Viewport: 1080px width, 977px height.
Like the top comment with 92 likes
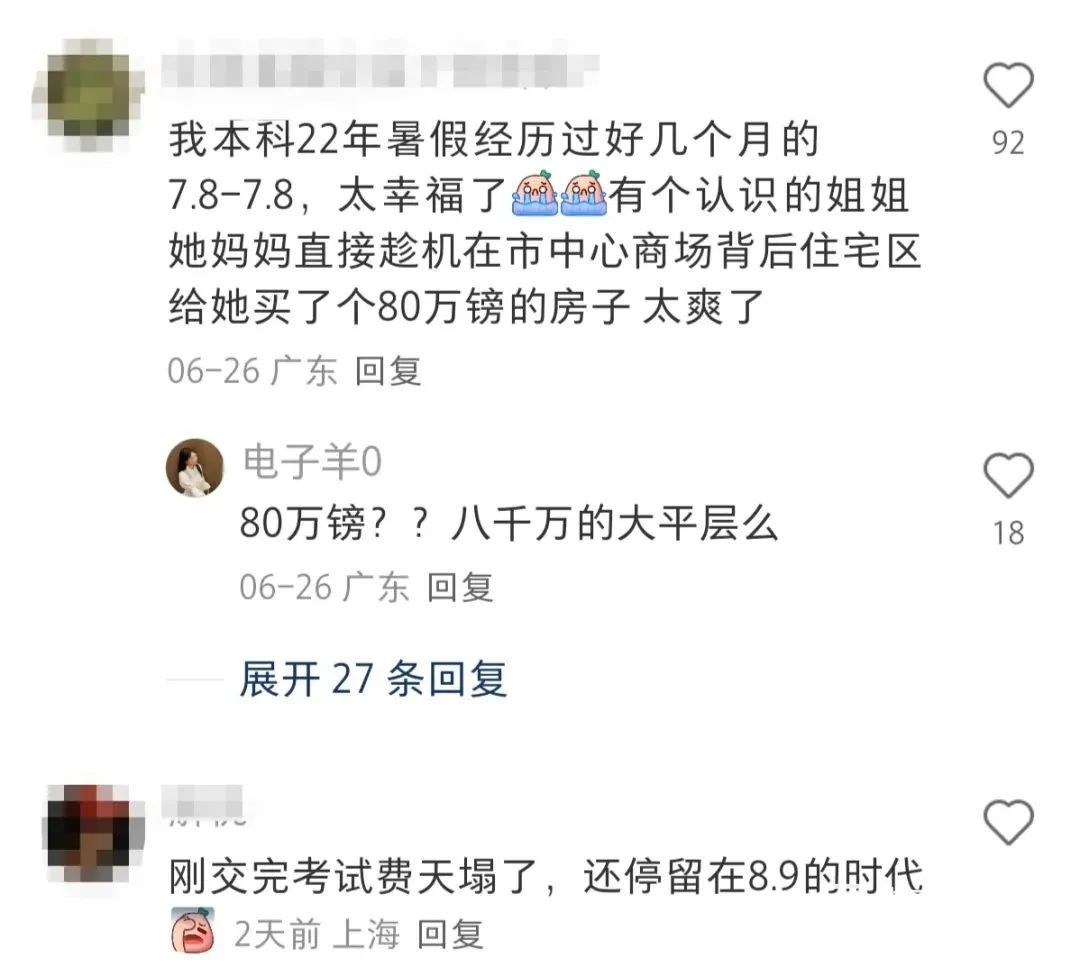pos(1008,85)
